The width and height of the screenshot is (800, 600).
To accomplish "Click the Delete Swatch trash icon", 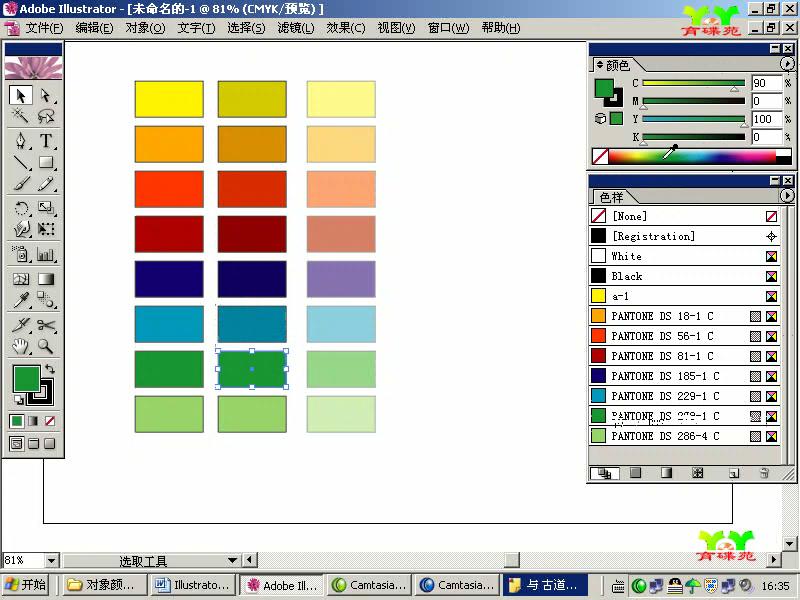I will click(x=764, y=473).
